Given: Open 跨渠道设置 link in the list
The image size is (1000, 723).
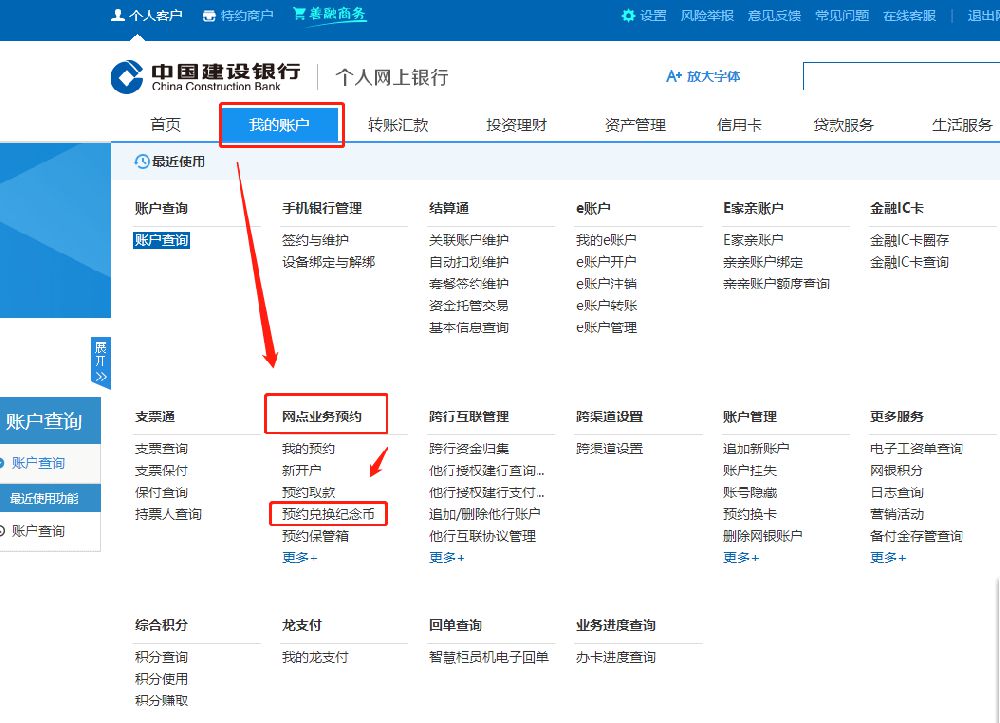Looking at the screenshot, I should coord(609,449).
